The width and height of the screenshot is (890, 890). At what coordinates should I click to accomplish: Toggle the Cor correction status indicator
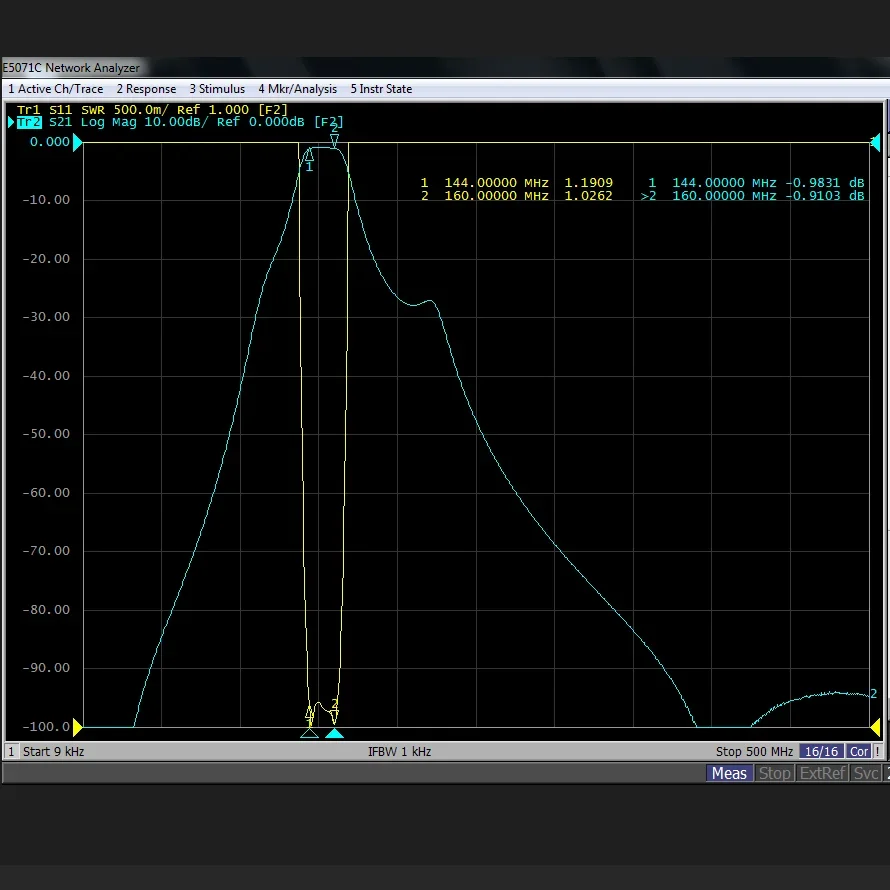tap(858, 751)
